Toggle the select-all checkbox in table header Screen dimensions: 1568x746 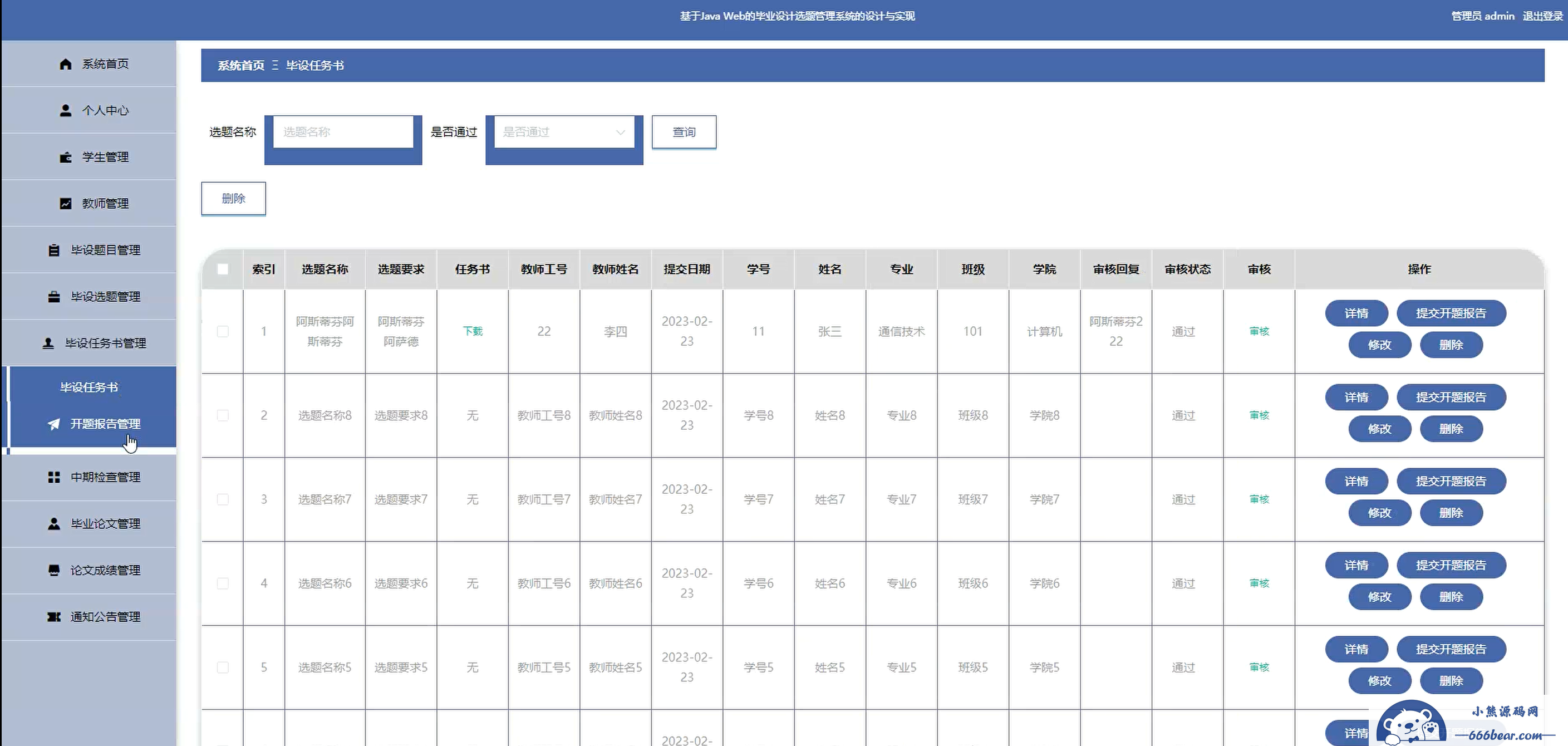click(223, 269)
